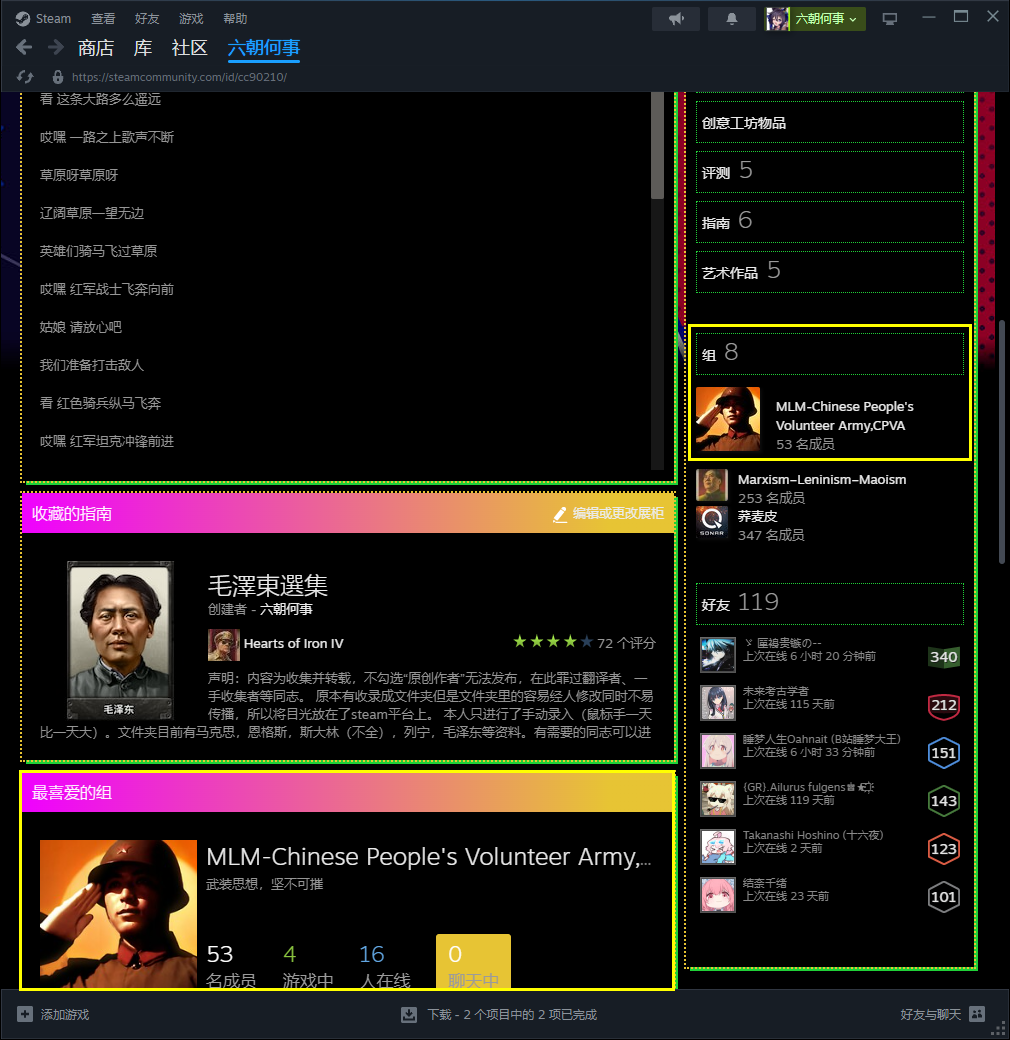Viewport: 1010px width, 1040px height.
Task: Reload the page with refresh icon
Action: (25, 77)
